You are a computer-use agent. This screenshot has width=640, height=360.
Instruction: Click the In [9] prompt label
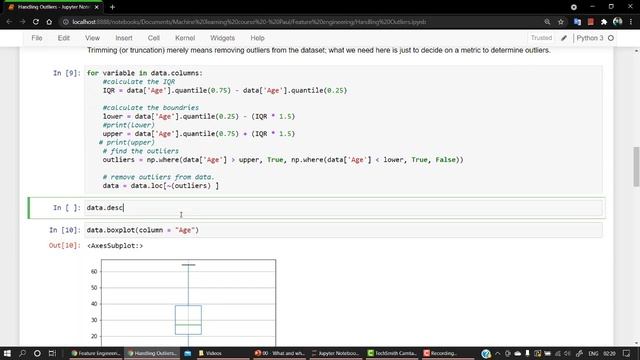click(67, 73)
